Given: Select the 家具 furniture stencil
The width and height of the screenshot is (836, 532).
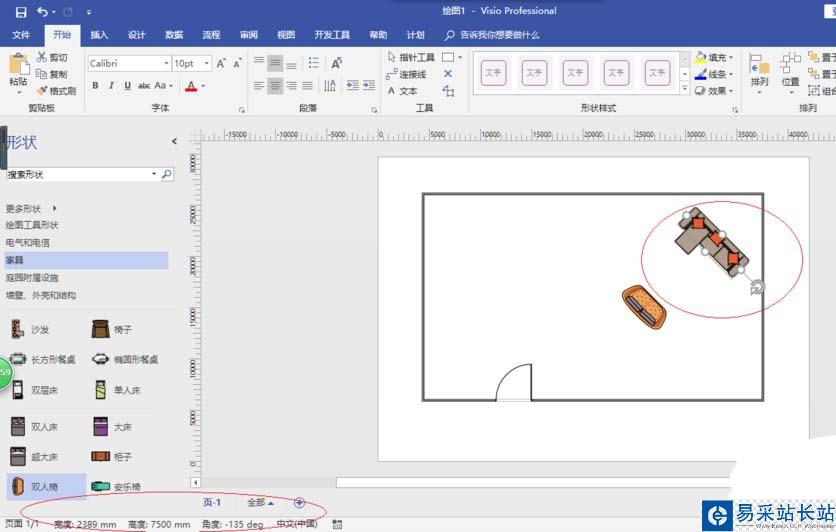Looking at the screenshot, I should point(86,260).
